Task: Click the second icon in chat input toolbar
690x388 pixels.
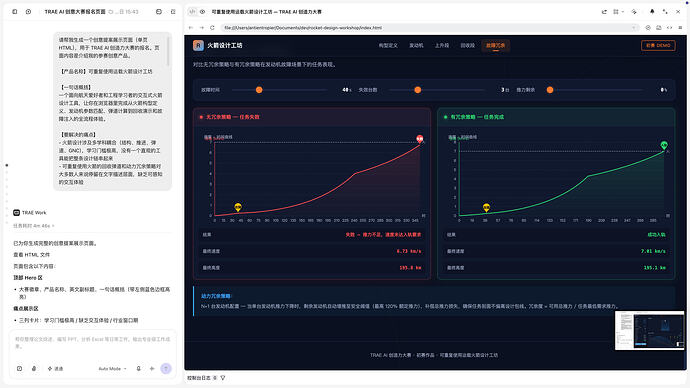Action: (x=34, y=369)
